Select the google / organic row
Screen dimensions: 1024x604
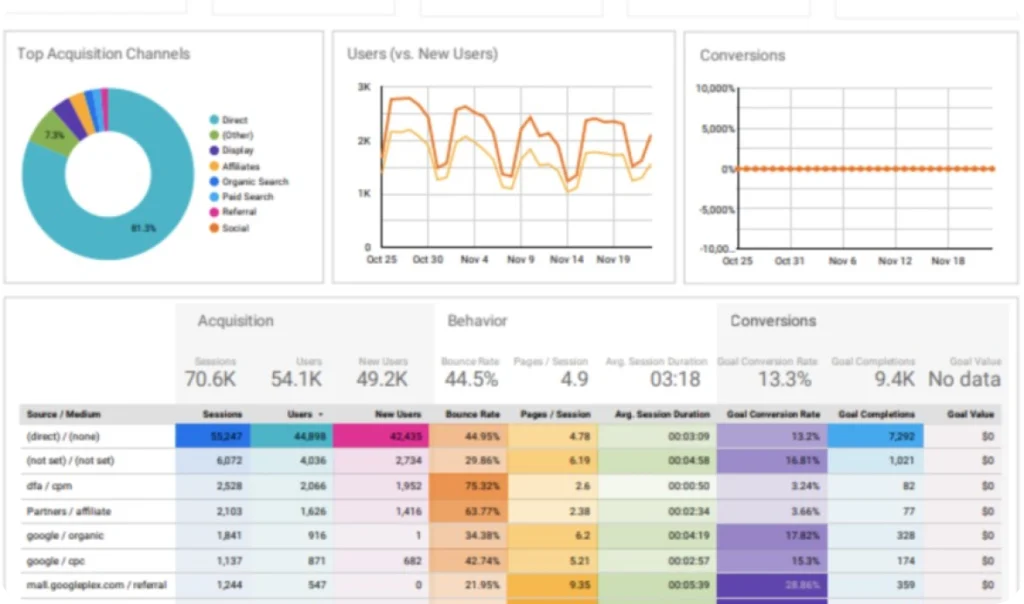[x=65, y=535]
